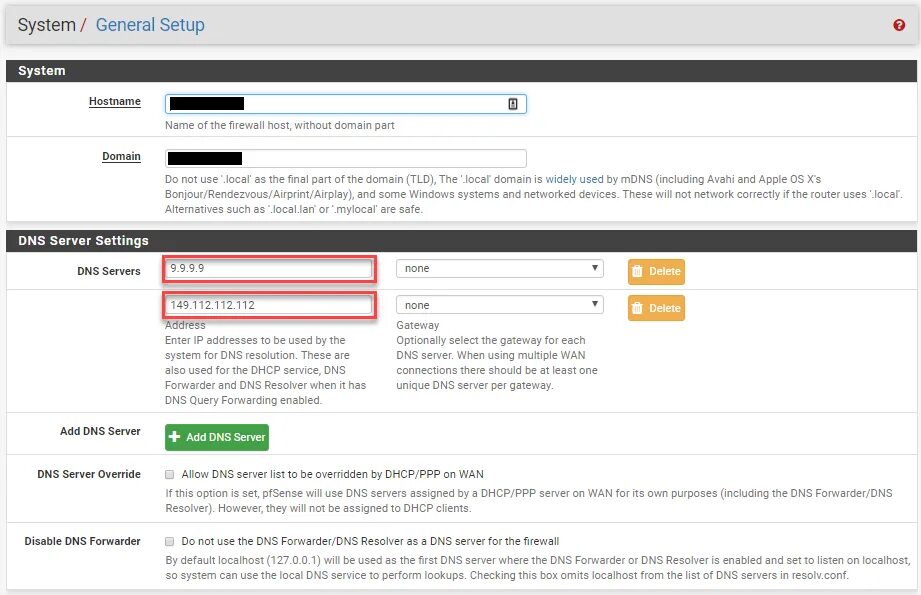Viewport: 921px width, 595px height.
Task: Click the 'DNS Servers' row label
Action: (109, 271)
